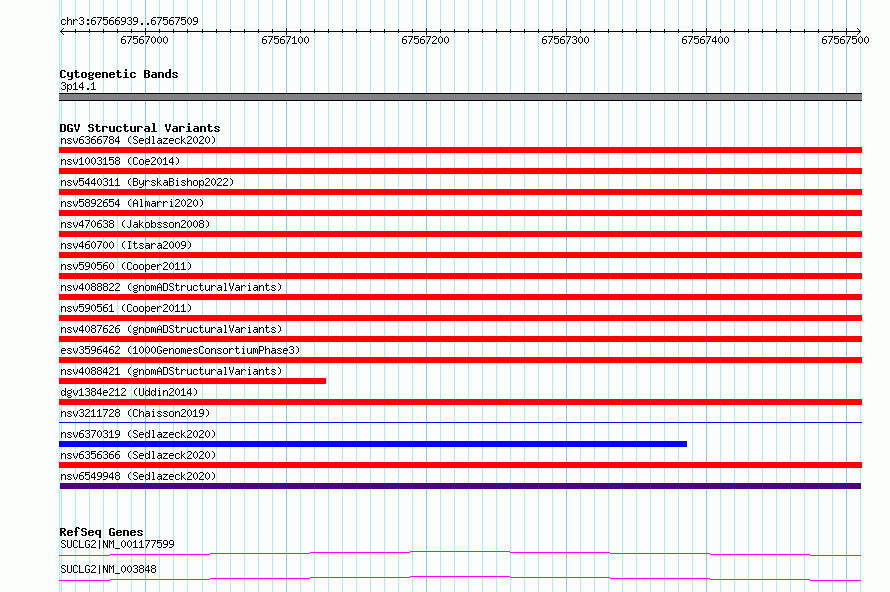
Task: Click ruler position label 67567100
Action: tap(285, 40)
